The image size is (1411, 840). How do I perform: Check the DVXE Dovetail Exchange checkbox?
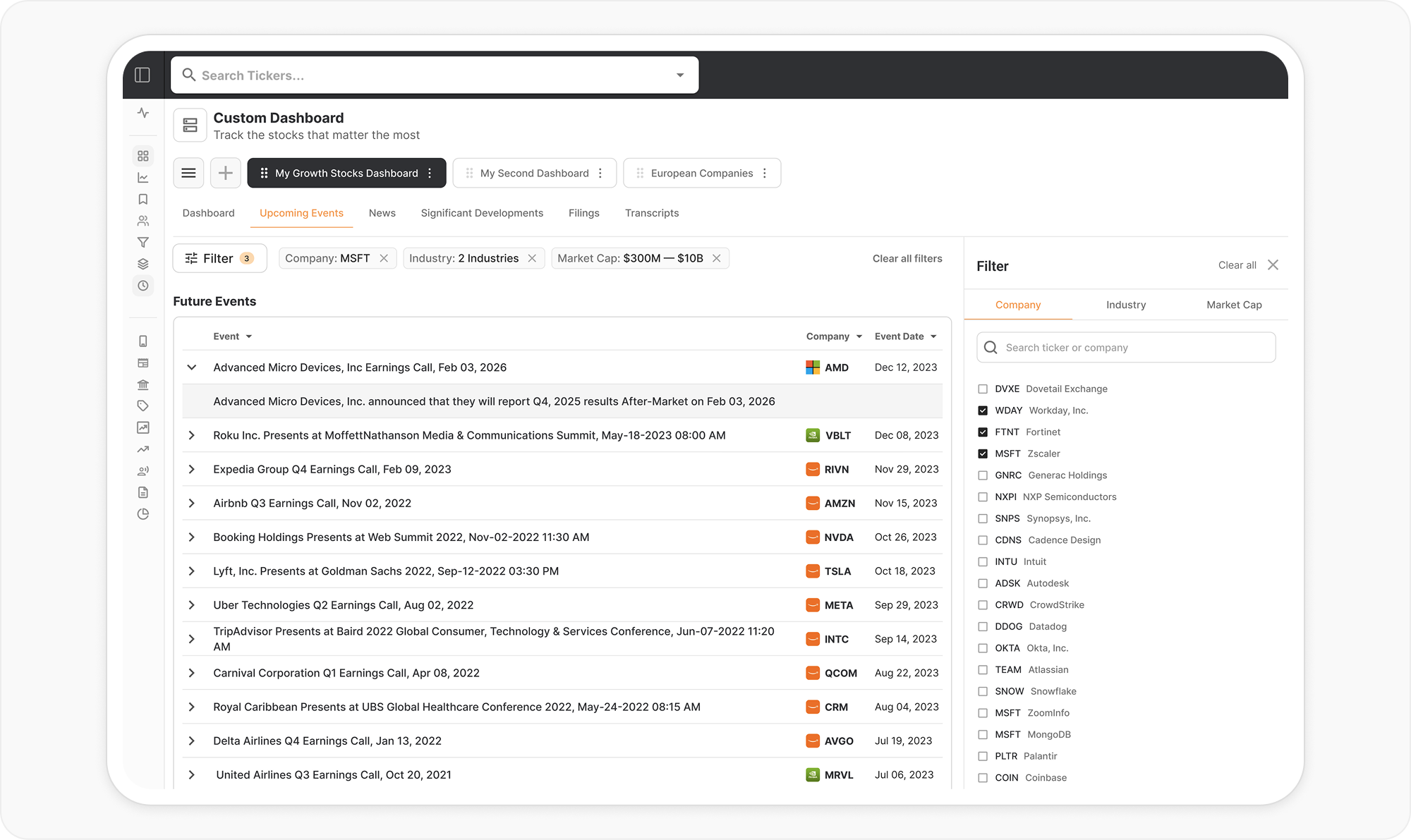point(983,389)
